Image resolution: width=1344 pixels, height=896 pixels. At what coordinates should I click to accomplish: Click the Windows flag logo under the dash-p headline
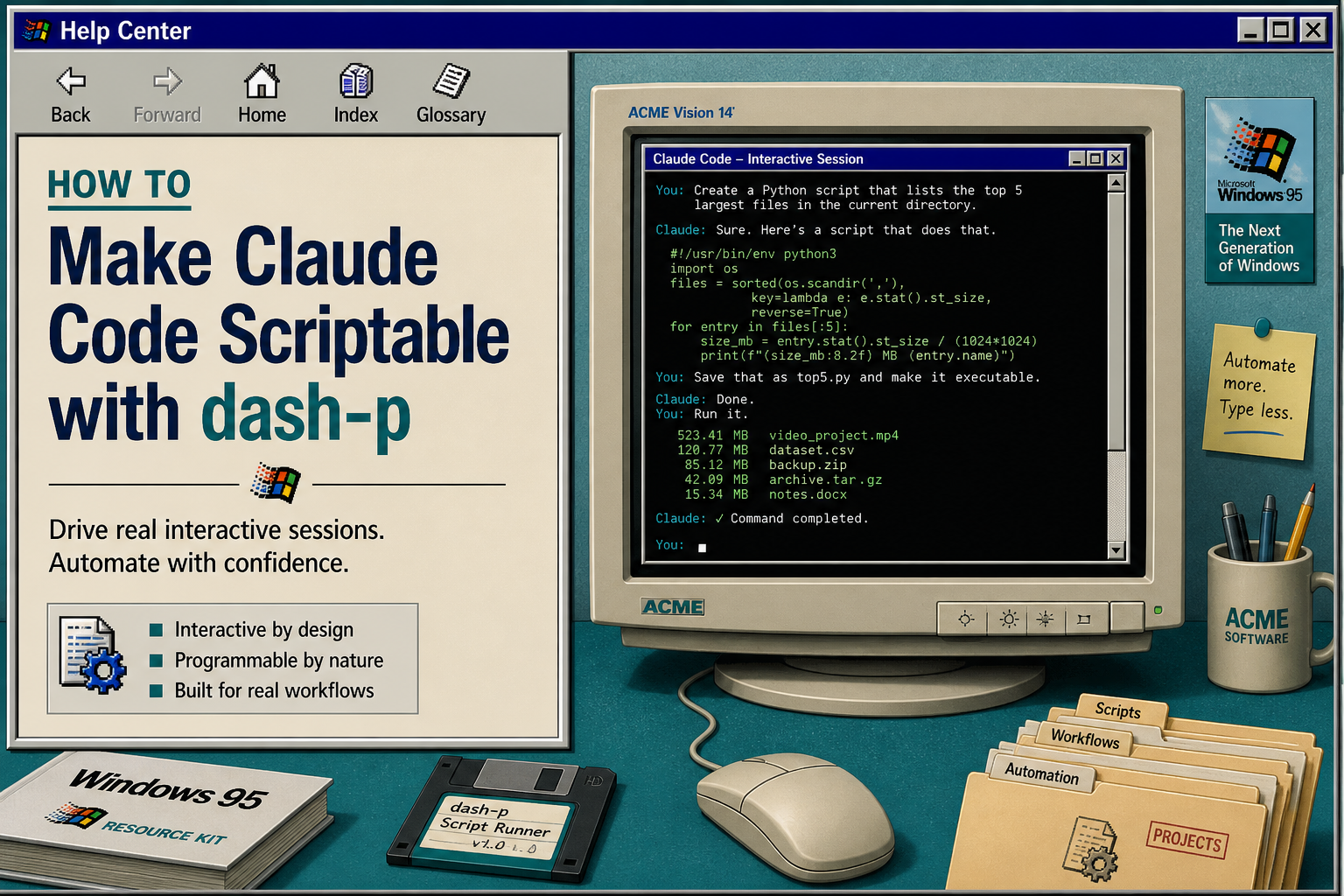point(276,483)
